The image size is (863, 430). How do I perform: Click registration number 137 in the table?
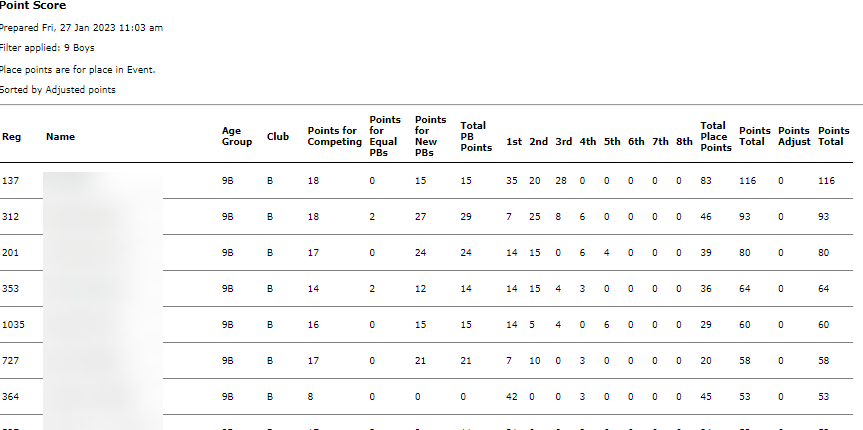[10, 181]
